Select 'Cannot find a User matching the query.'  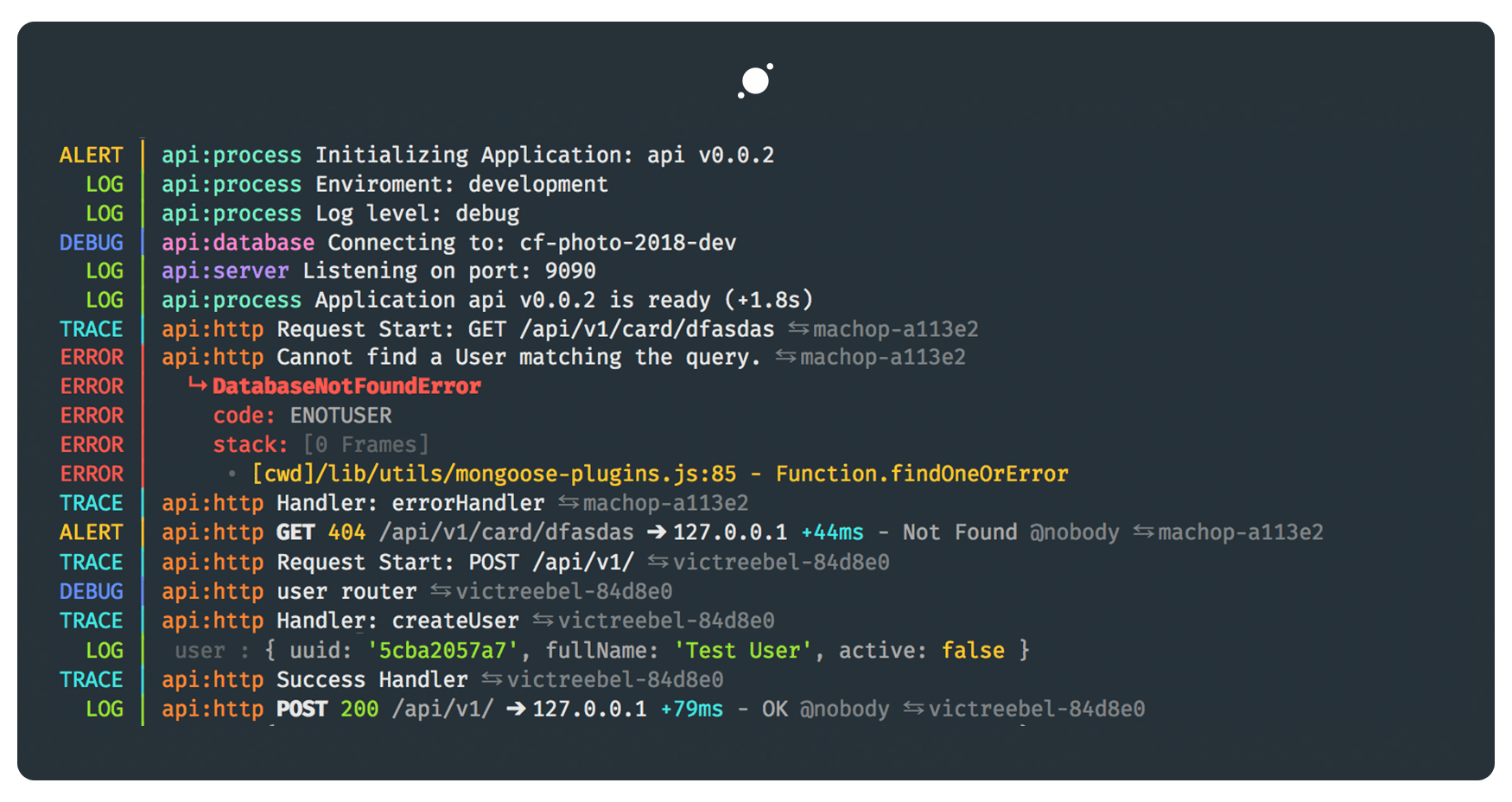518,357
